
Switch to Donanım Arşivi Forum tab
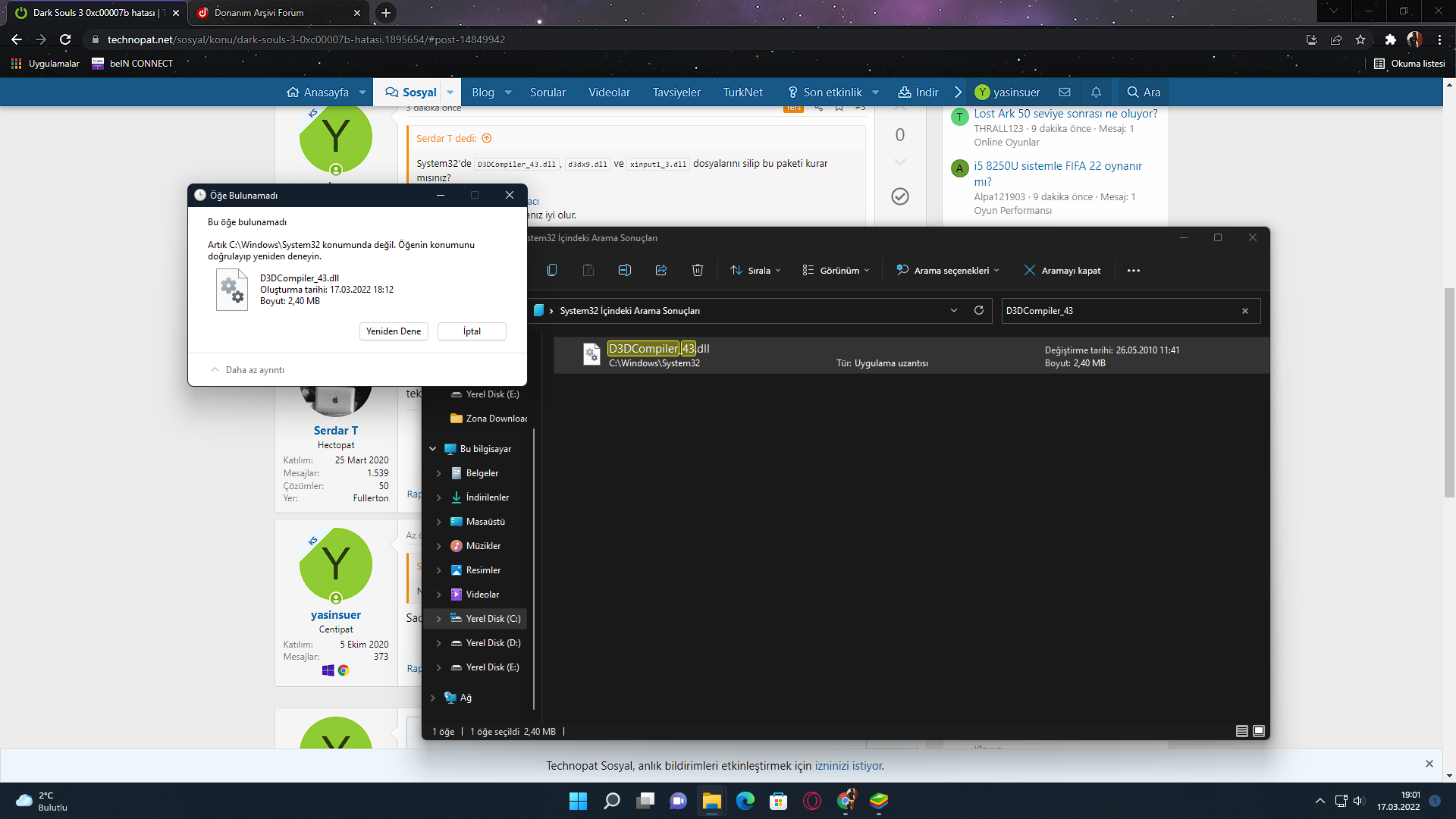(x=259, y=13)
